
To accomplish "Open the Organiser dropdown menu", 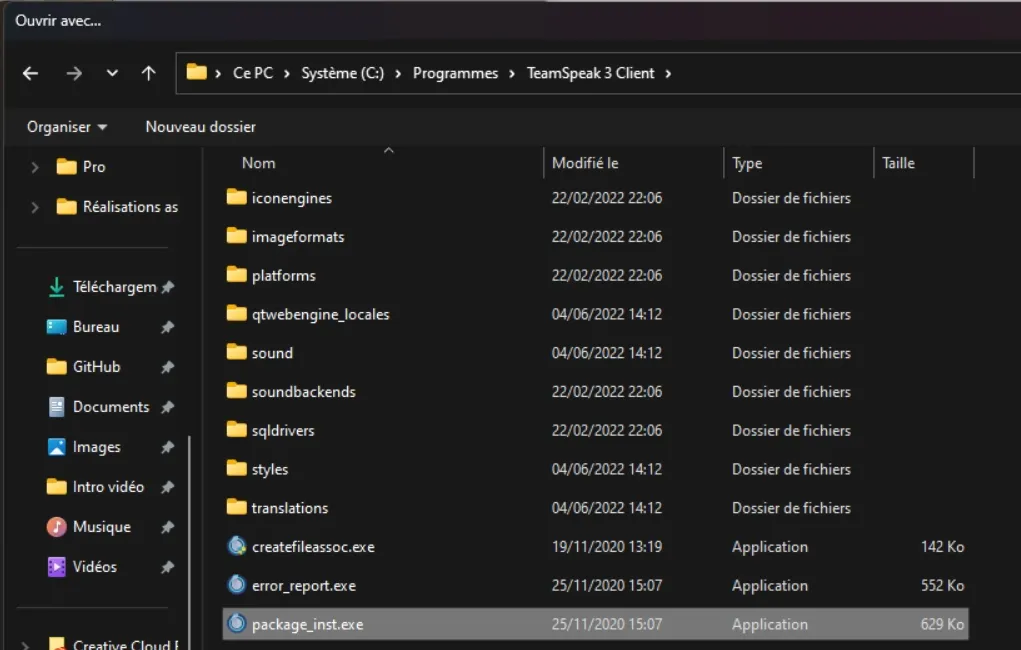I will 67,127.
